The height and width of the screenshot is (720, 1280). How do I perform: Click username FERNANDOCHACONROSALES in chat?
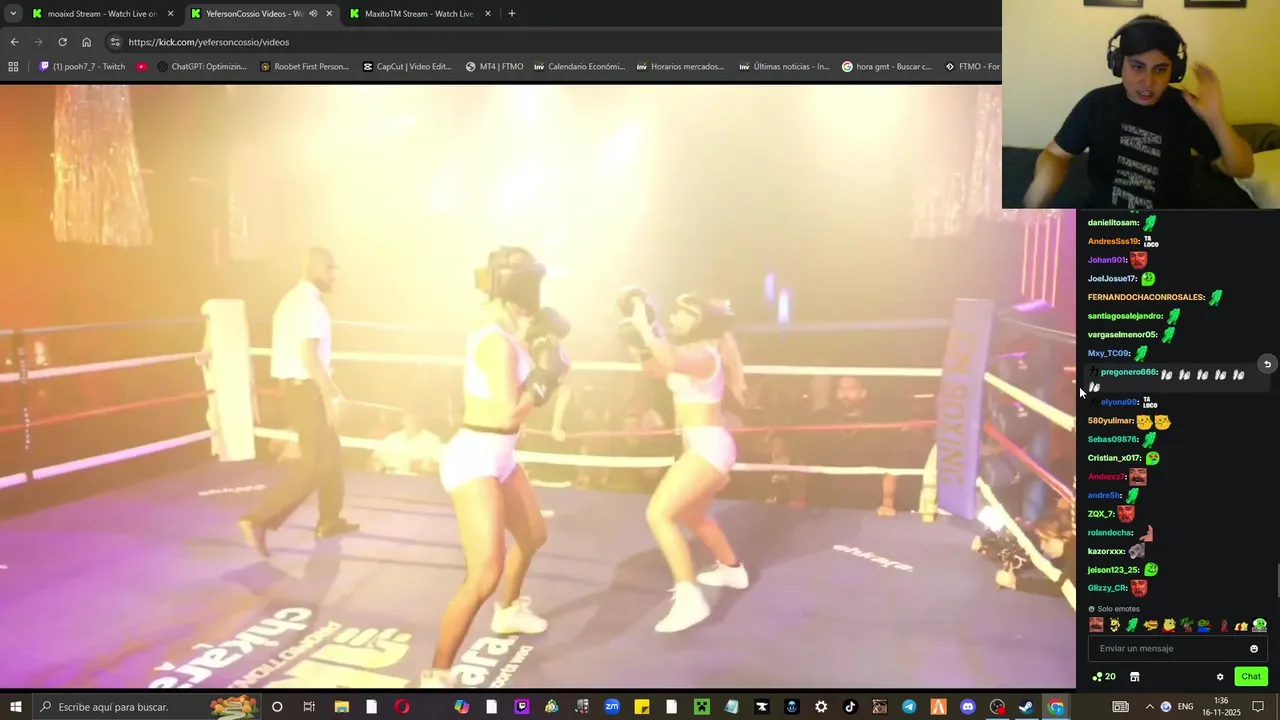click(x=1146, y=297)
